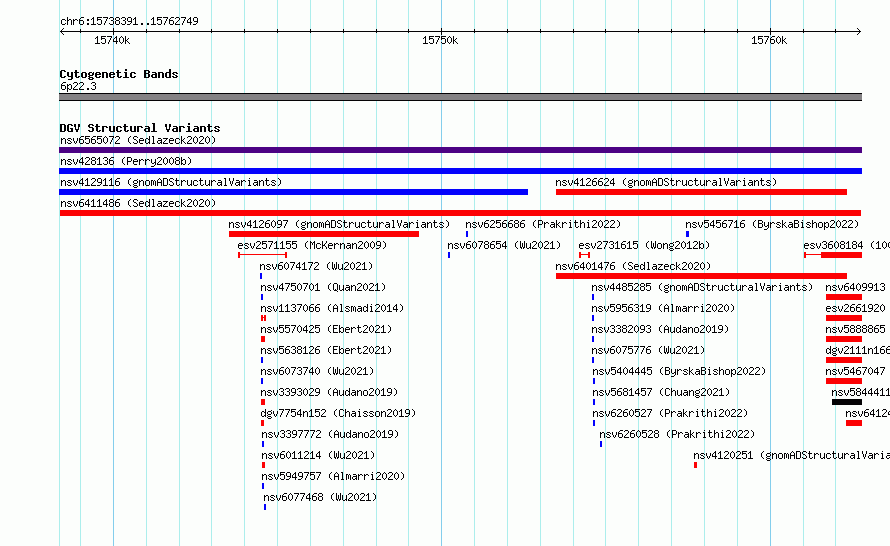Image resolution: width=890 pixels, height=546 pixels.
Task: Select the esv3608184 red variant bar
Action: [x=833, y=255]
